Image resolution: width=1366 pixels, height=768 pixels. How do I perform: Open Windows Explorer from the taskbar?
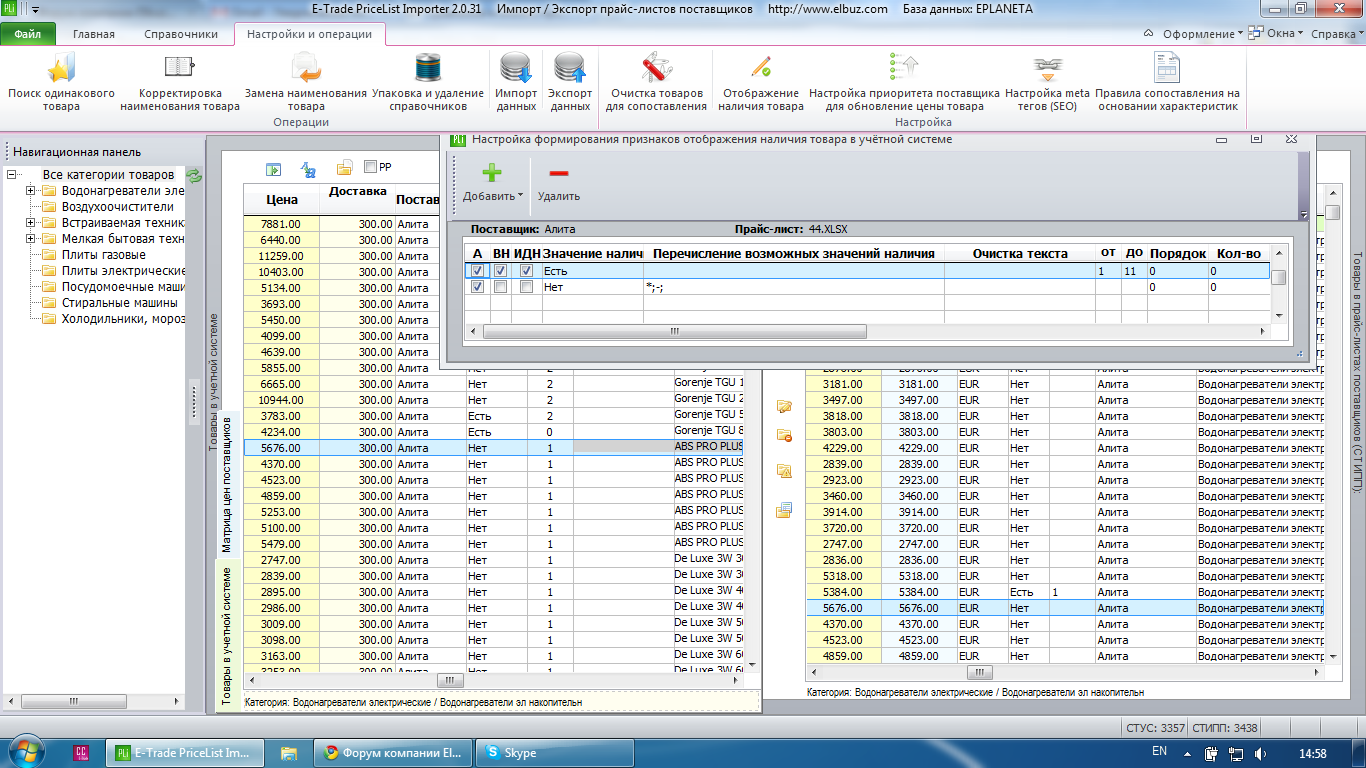[x=288, y=753]
